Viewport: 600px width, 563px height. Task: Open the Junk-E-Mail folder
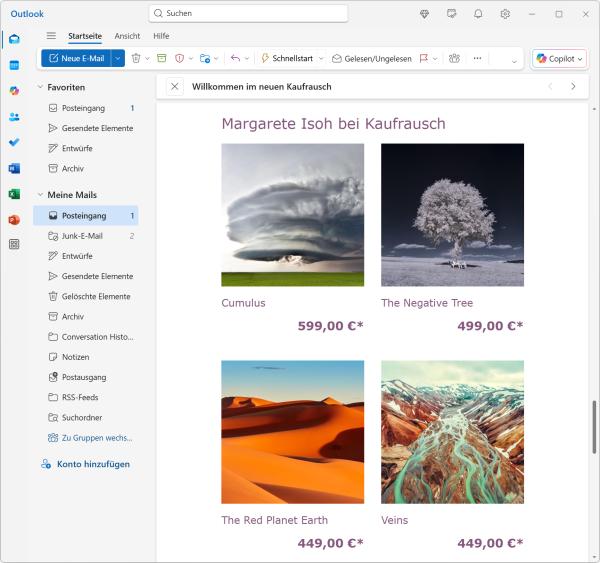pos(86,236)
